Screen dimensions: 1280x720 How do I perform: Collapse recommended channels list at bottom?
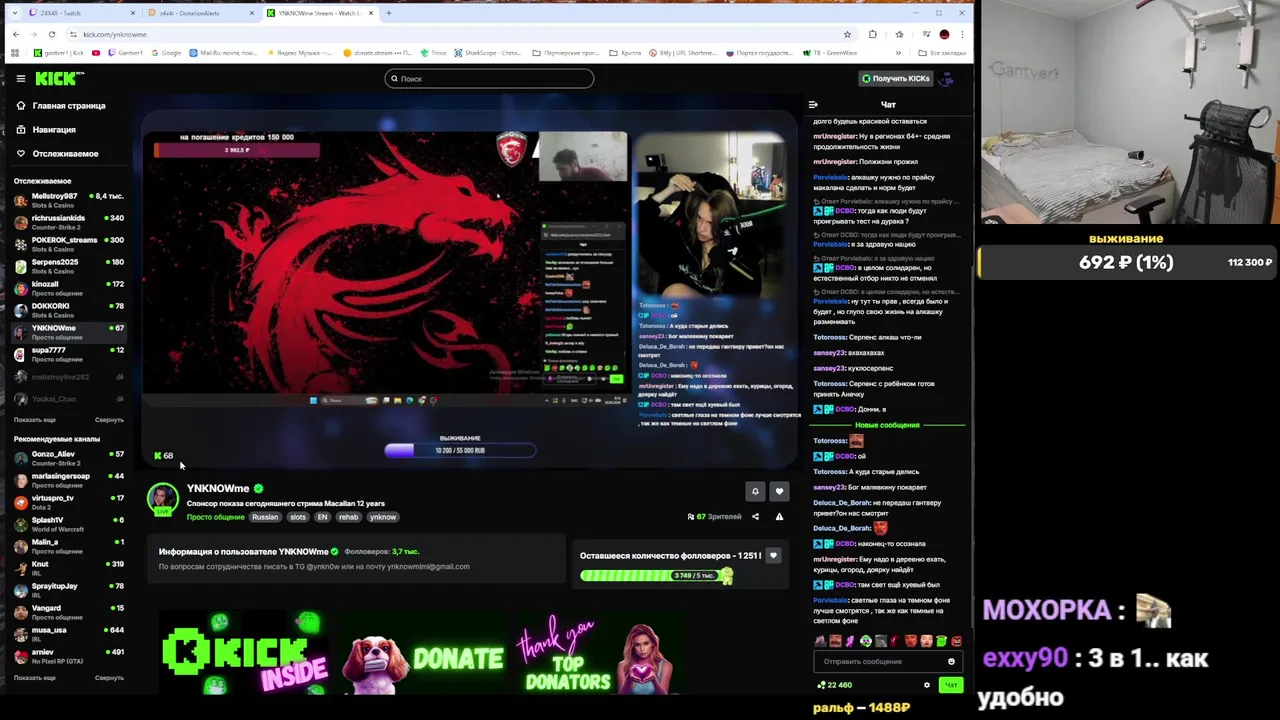pyautogui.click(x=109, y=678)
